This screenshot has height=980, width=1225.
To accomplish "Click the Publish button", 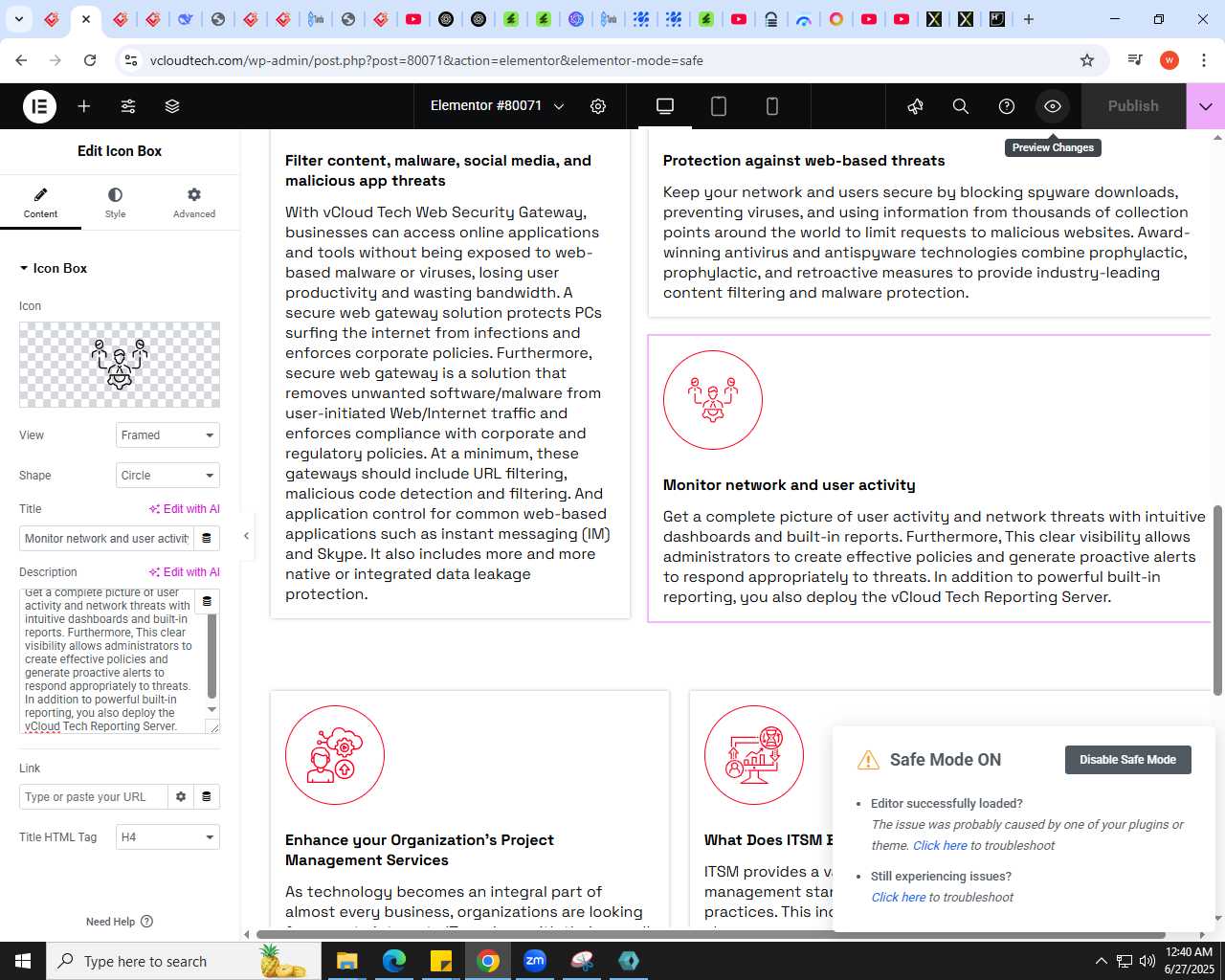I will coord(1133,106).
